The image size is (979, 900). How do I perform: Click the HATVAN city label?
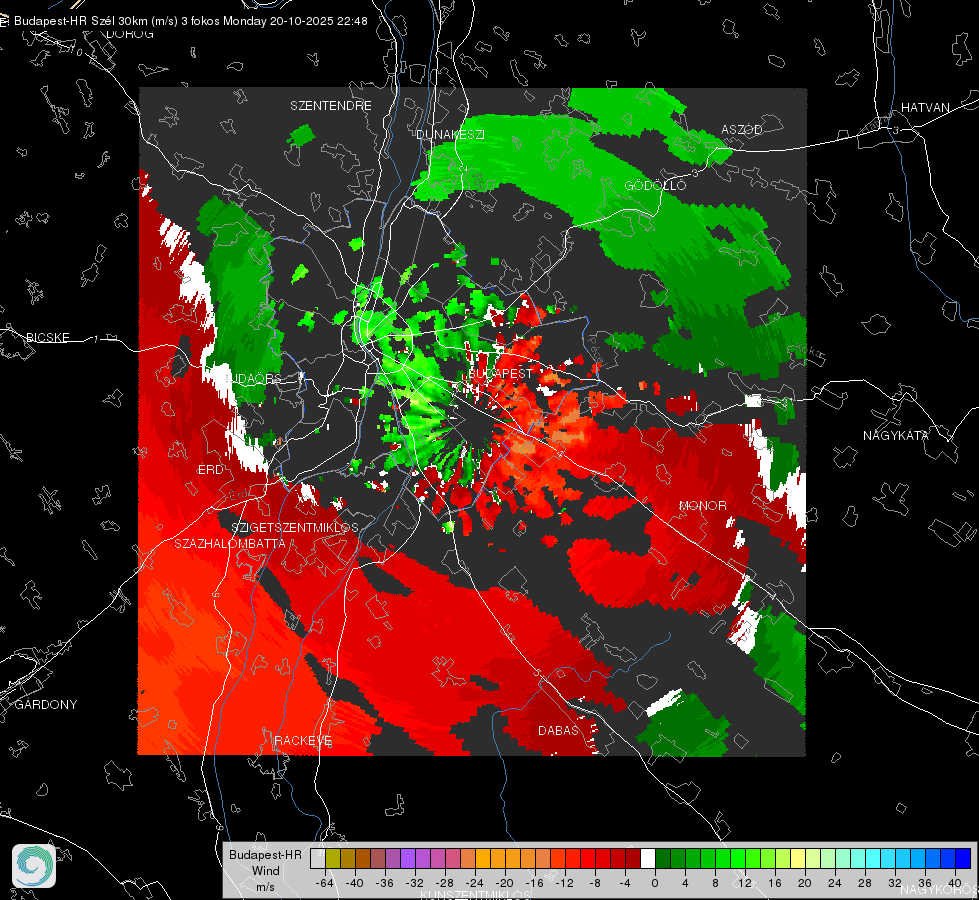click(x=925, y=107)
